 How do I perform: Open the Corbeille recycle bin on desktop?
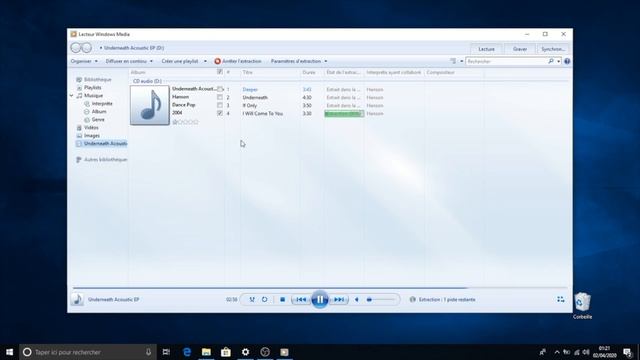[582, 305]
